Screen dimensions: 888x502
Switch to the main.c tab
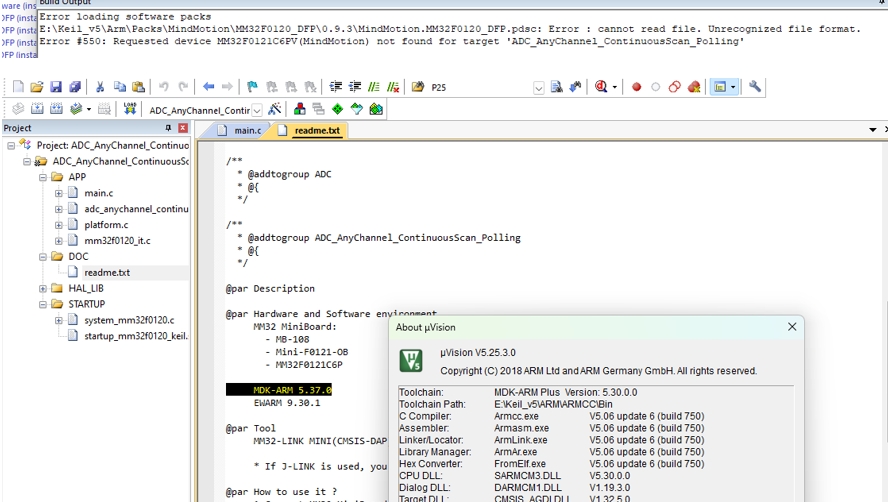(246, 131)
